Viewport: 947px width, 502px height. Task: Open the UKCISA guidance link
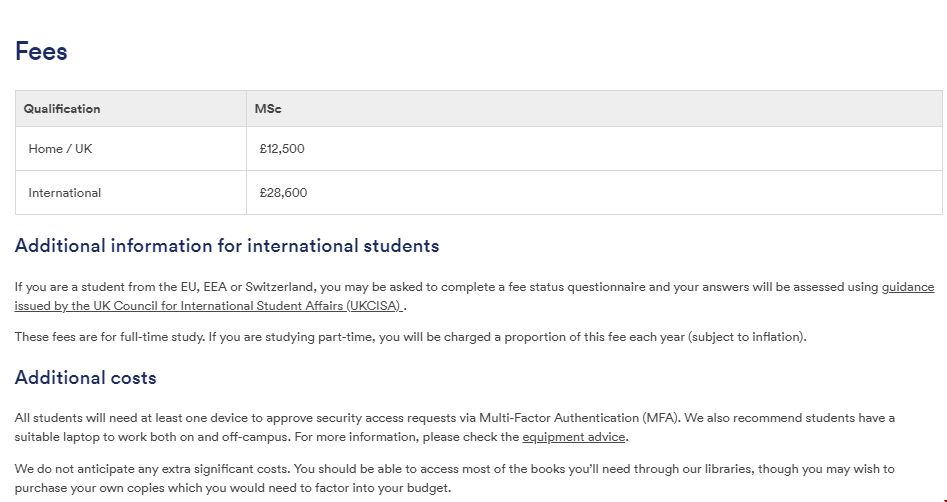pyautogui.click(x=208, y=306)
